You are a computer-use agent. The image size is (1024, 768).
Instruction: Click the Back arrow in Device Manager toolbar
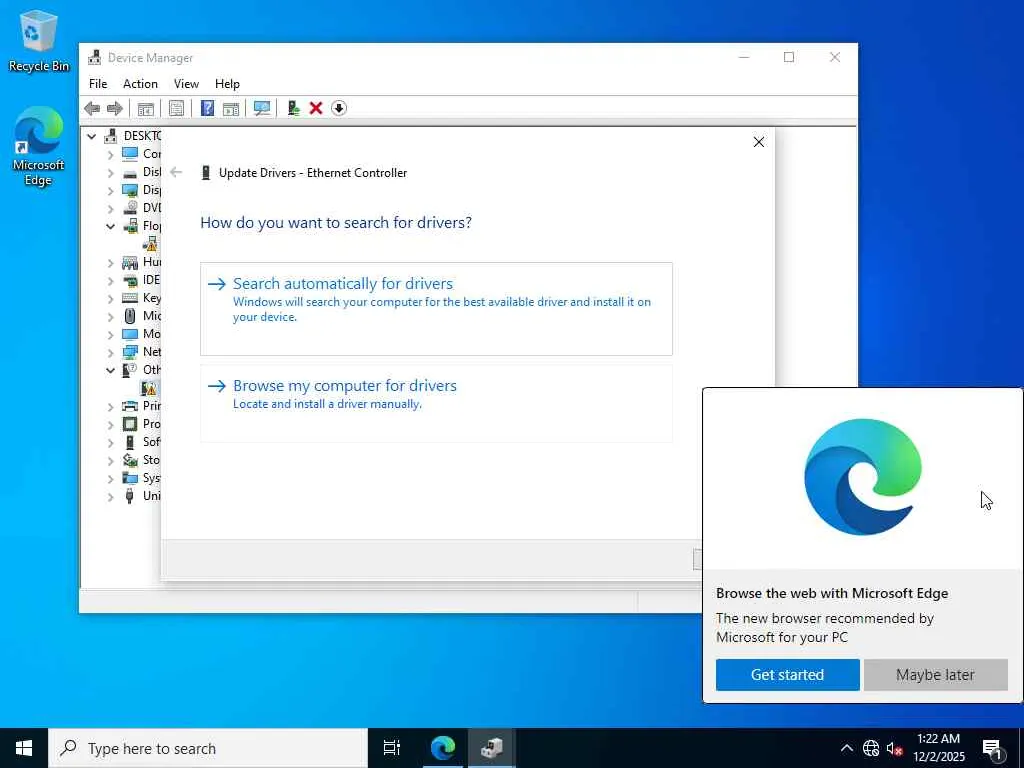click(92, 108)
